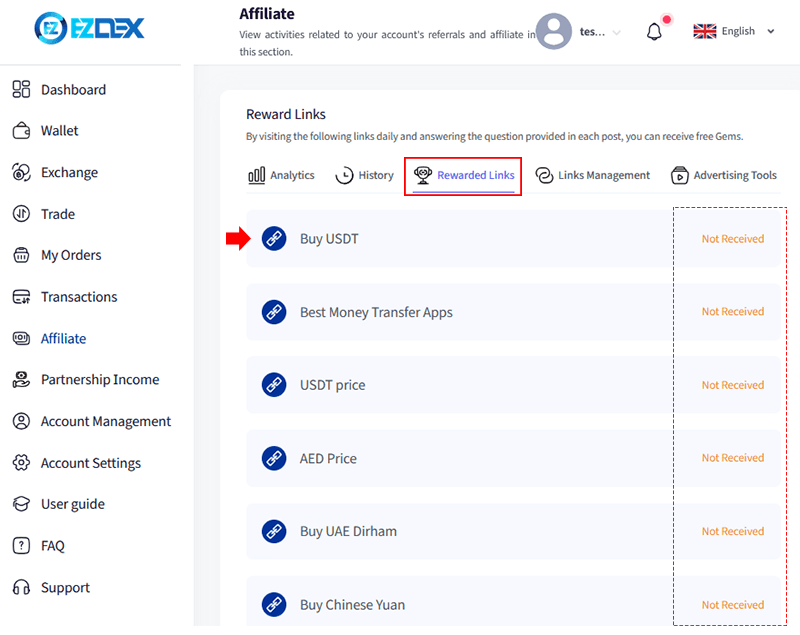Click the chain link icon beside Buy USDT
Screen dimensions: 800x635
(273, 238)
